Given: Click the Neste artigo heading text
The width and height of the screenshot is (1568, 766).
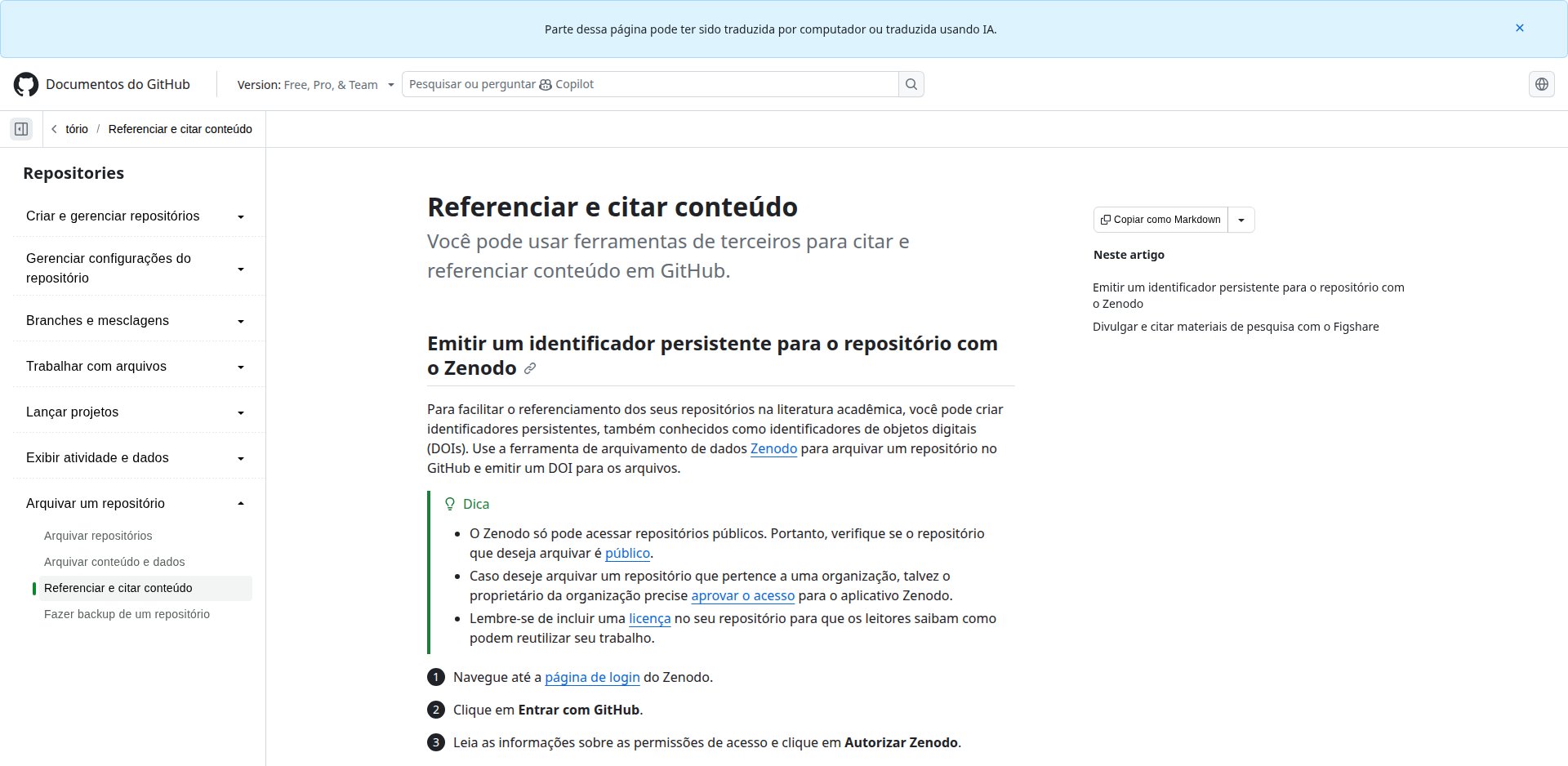Looking at the screenshot, I should (1129, 255).
